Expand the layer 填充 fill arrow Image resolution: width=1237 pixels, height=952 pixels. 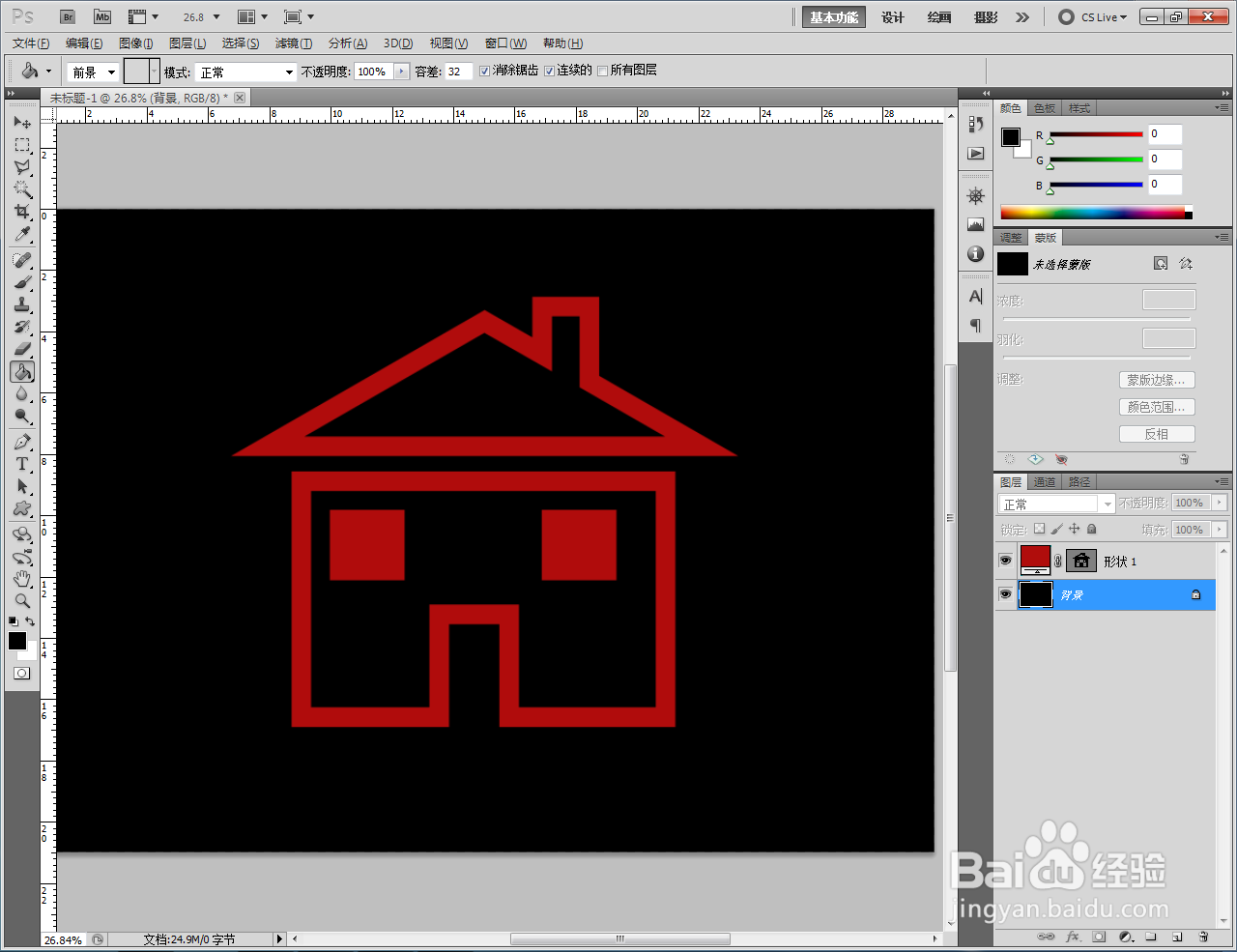pyautogui.click(x=1220, y=530)
